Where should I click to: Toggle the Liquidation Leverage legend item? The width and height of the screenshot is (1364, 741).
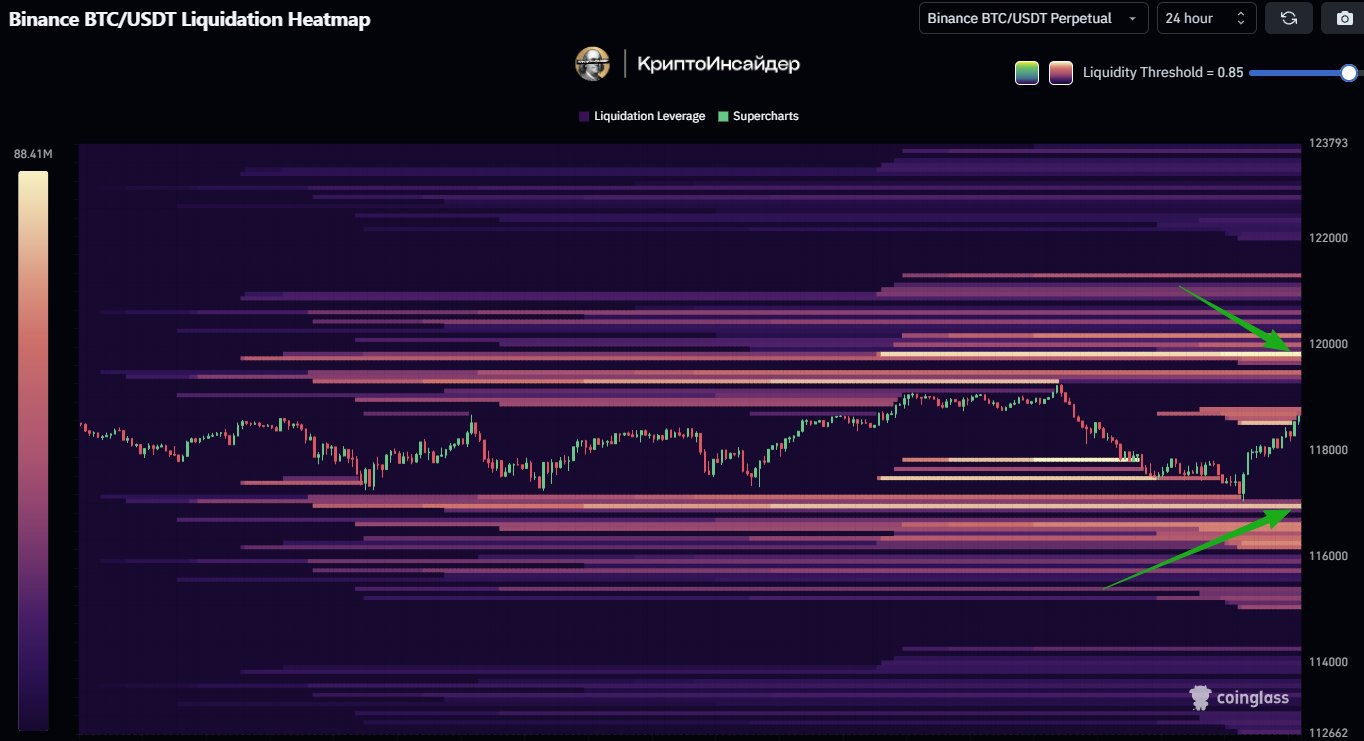(x=642, y=116)
